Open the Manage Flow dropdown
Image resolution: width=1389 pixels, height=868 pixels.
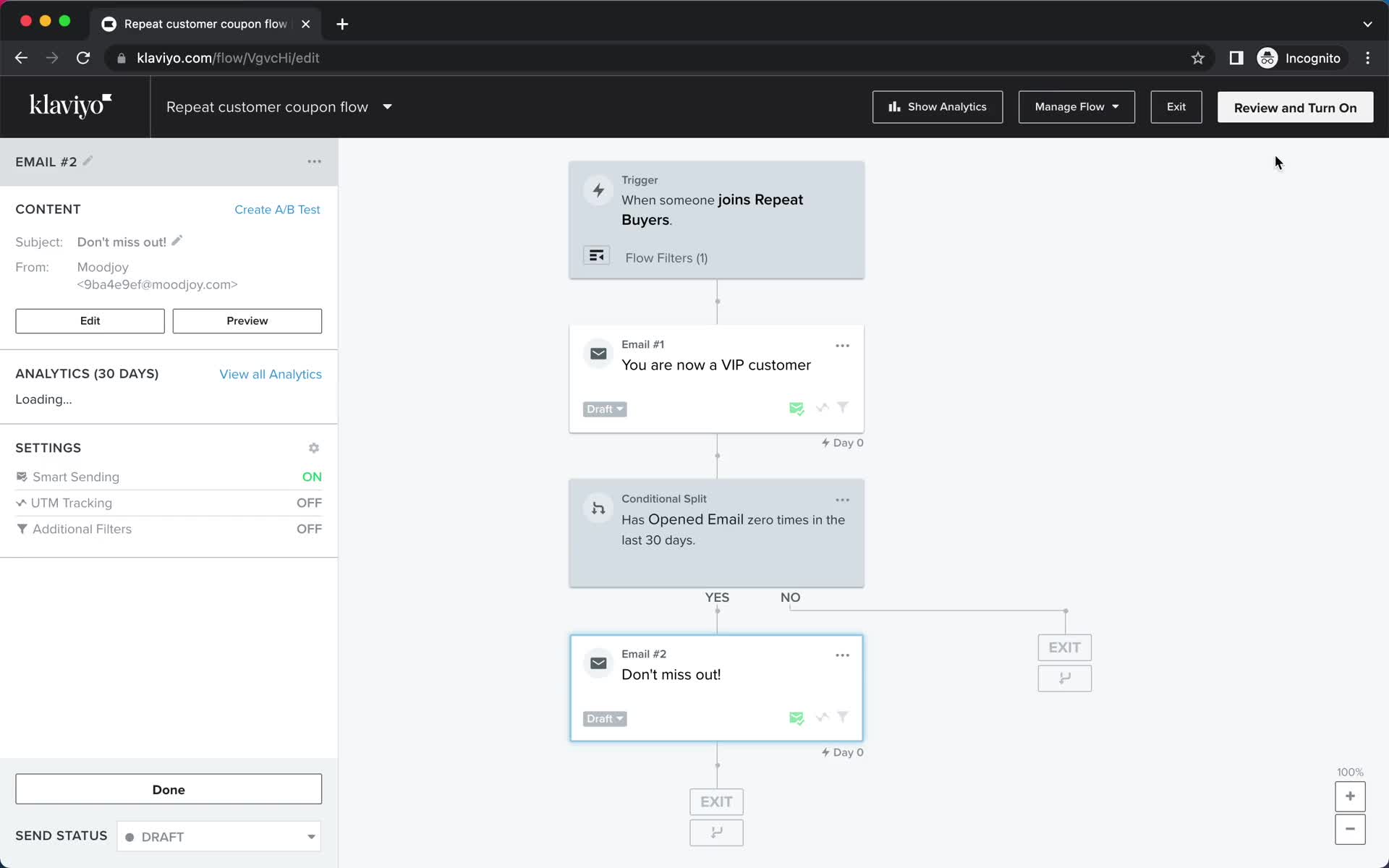[x=1076, y=107]
